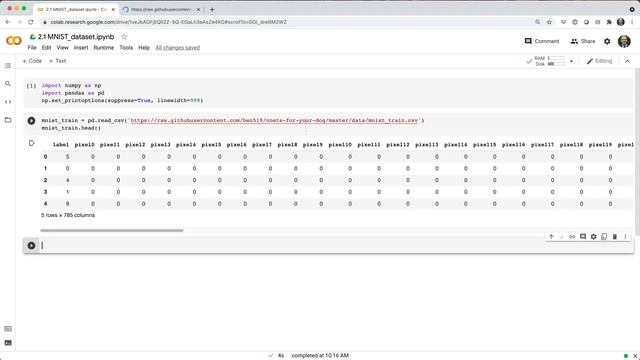
Task: Mirror the cell in a tab
Action: pos(604,237)
